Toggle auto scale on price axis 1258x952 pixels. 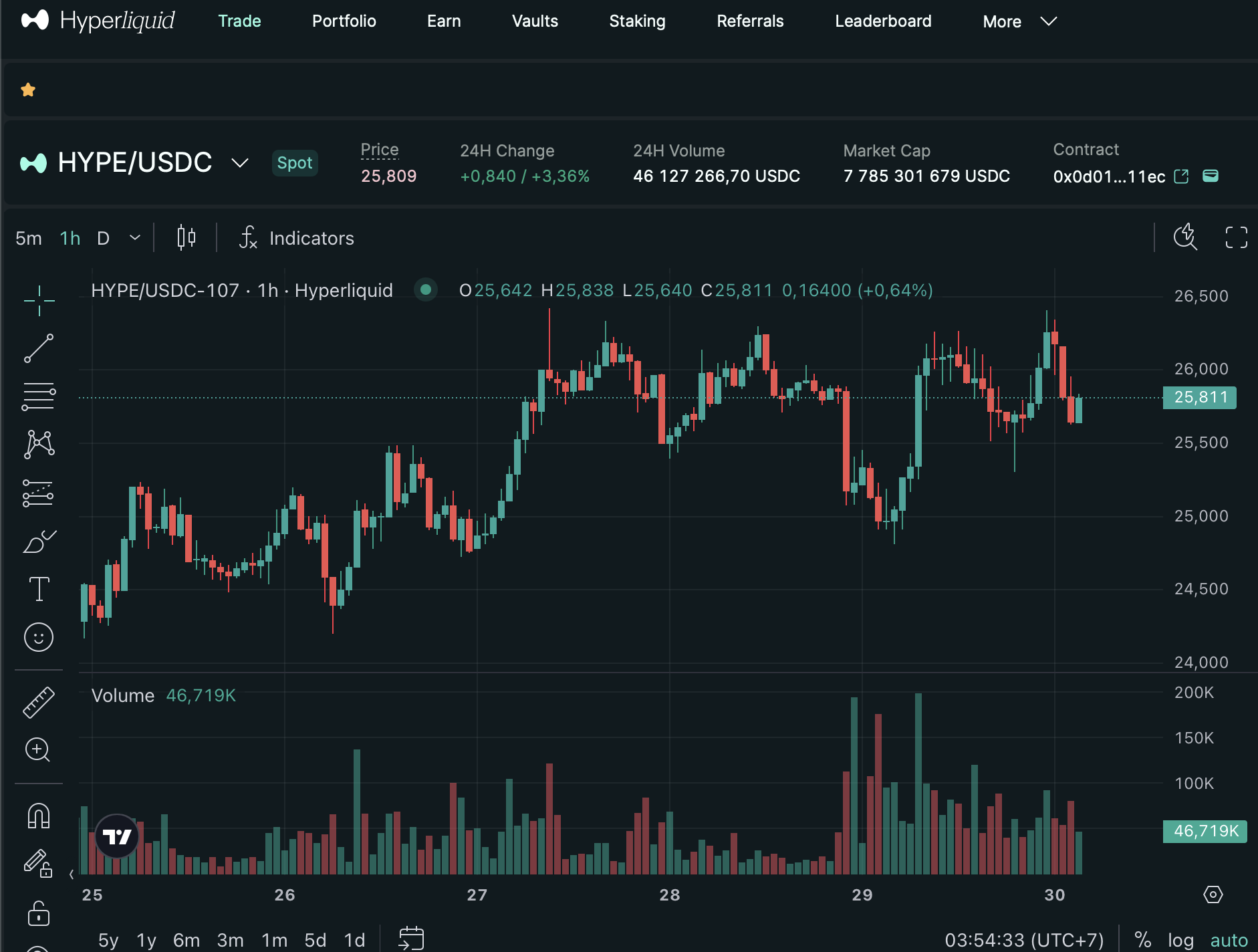click(1229, 940)
